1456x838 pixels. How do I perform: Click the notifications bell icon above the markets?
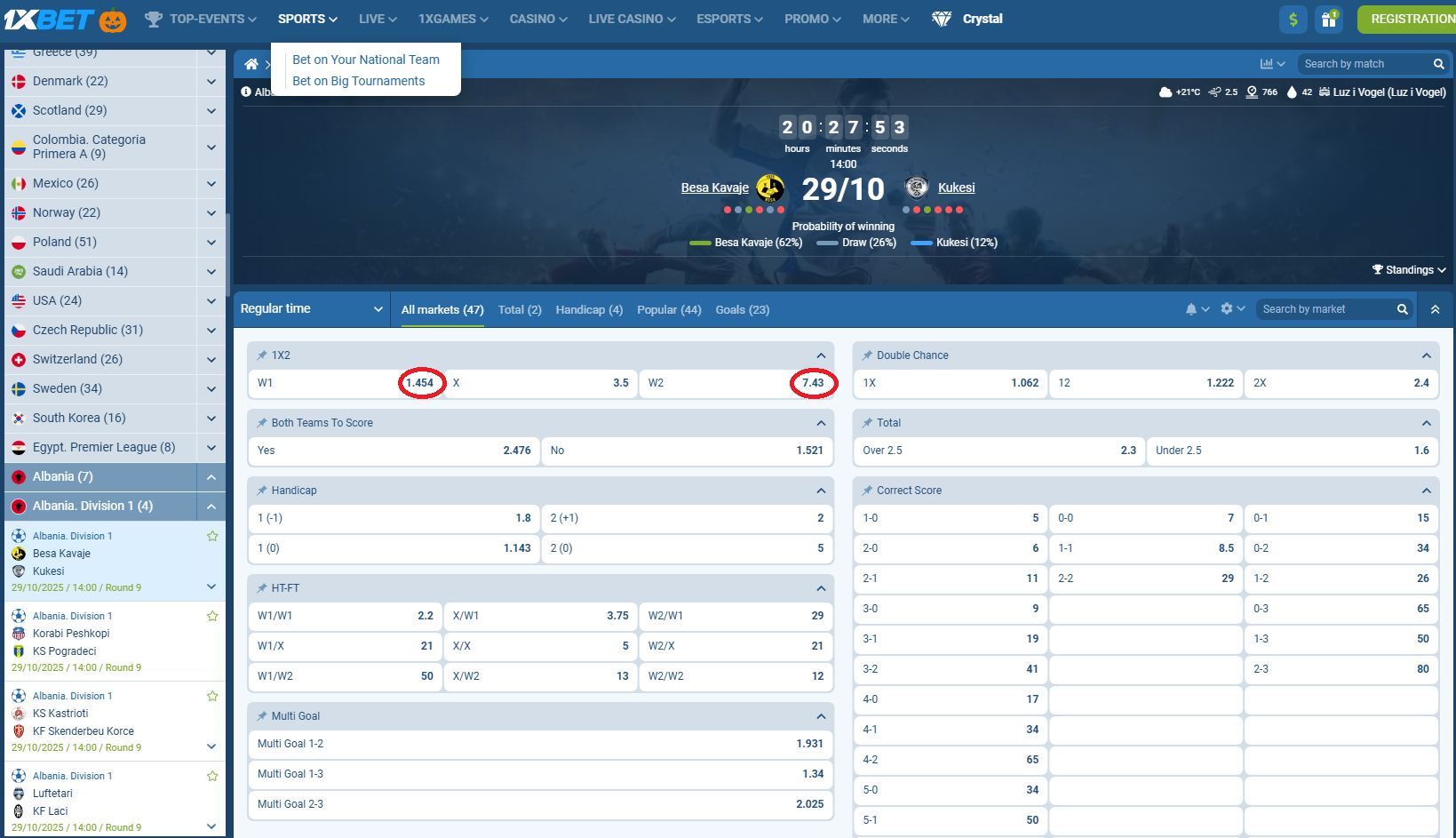click(x=1192, y=308)
